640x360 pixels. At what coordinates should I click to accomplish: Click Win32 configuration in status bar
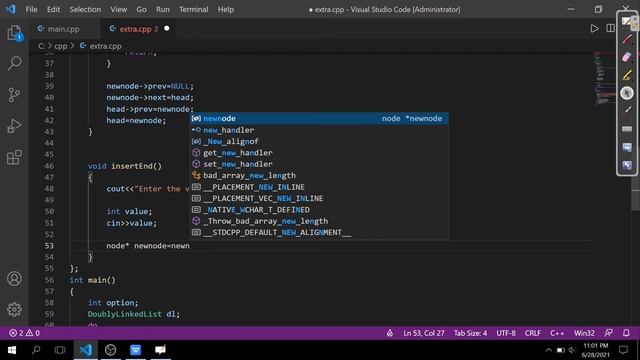click(x=584, y=333)
